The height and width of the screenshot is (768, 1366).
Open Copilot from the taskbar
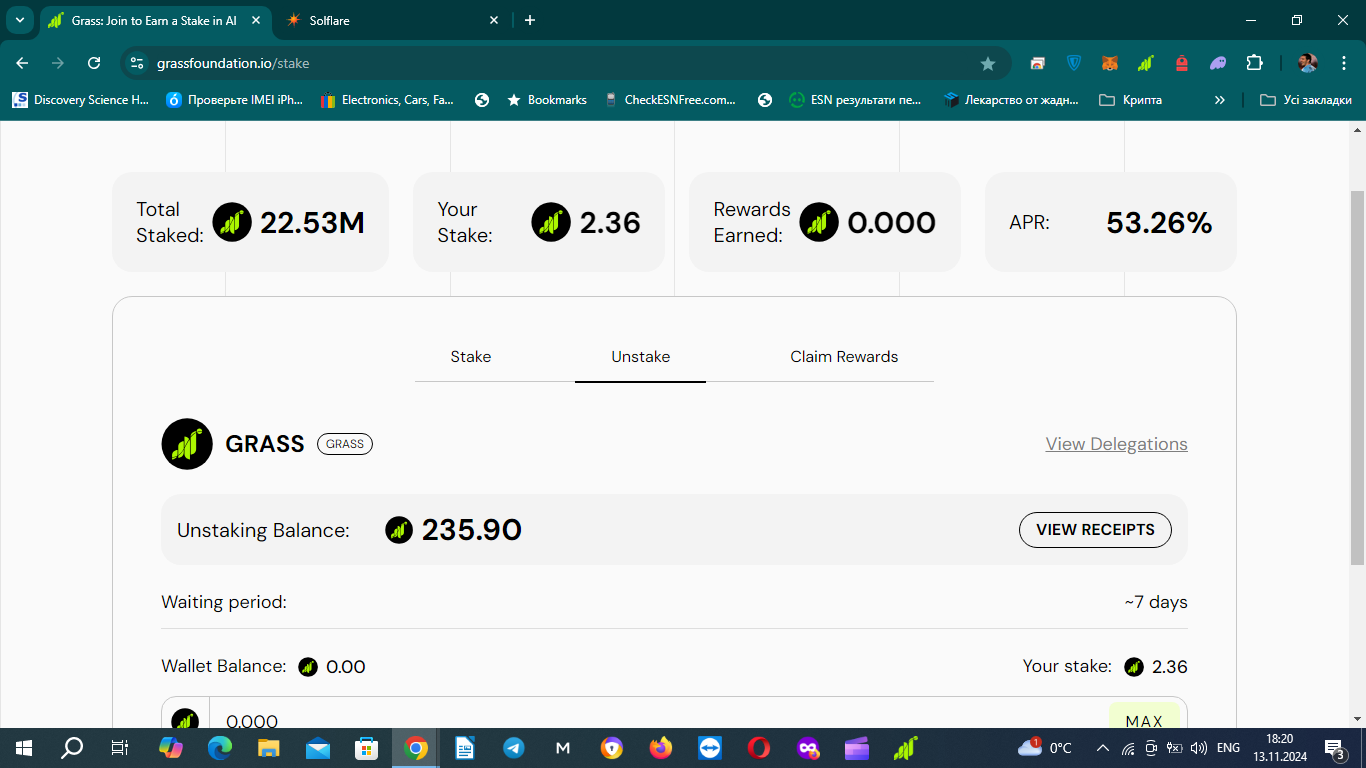coord(171,748)
